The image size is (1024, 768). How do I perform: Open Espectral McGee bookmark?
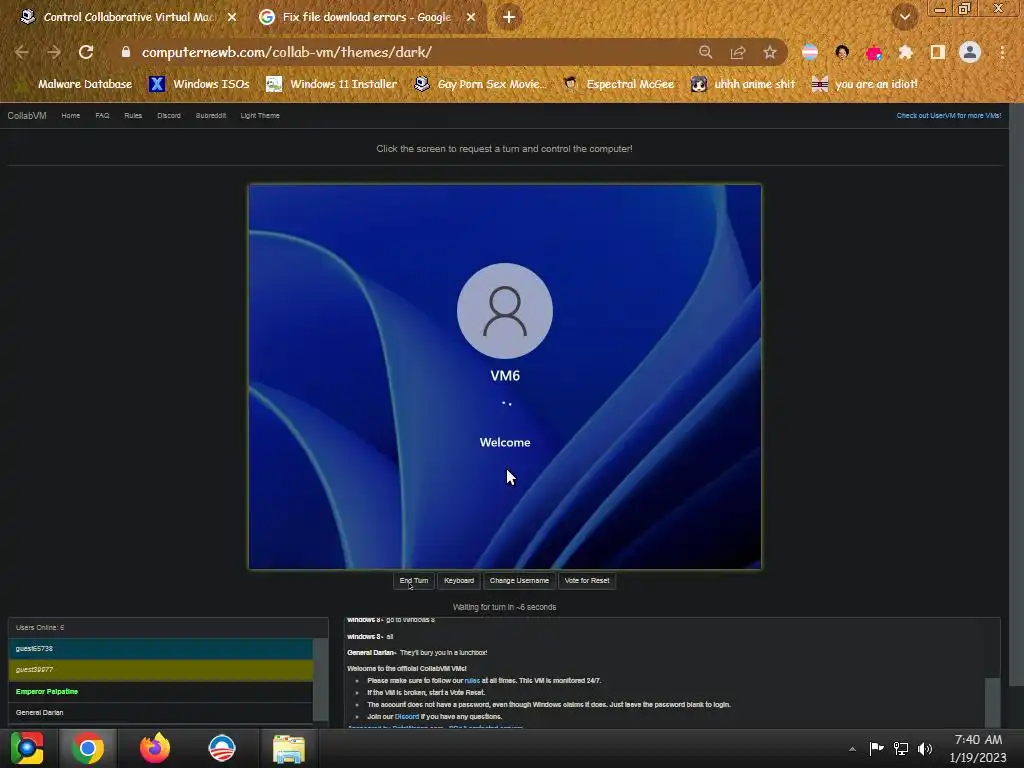(x=619, y=84)
